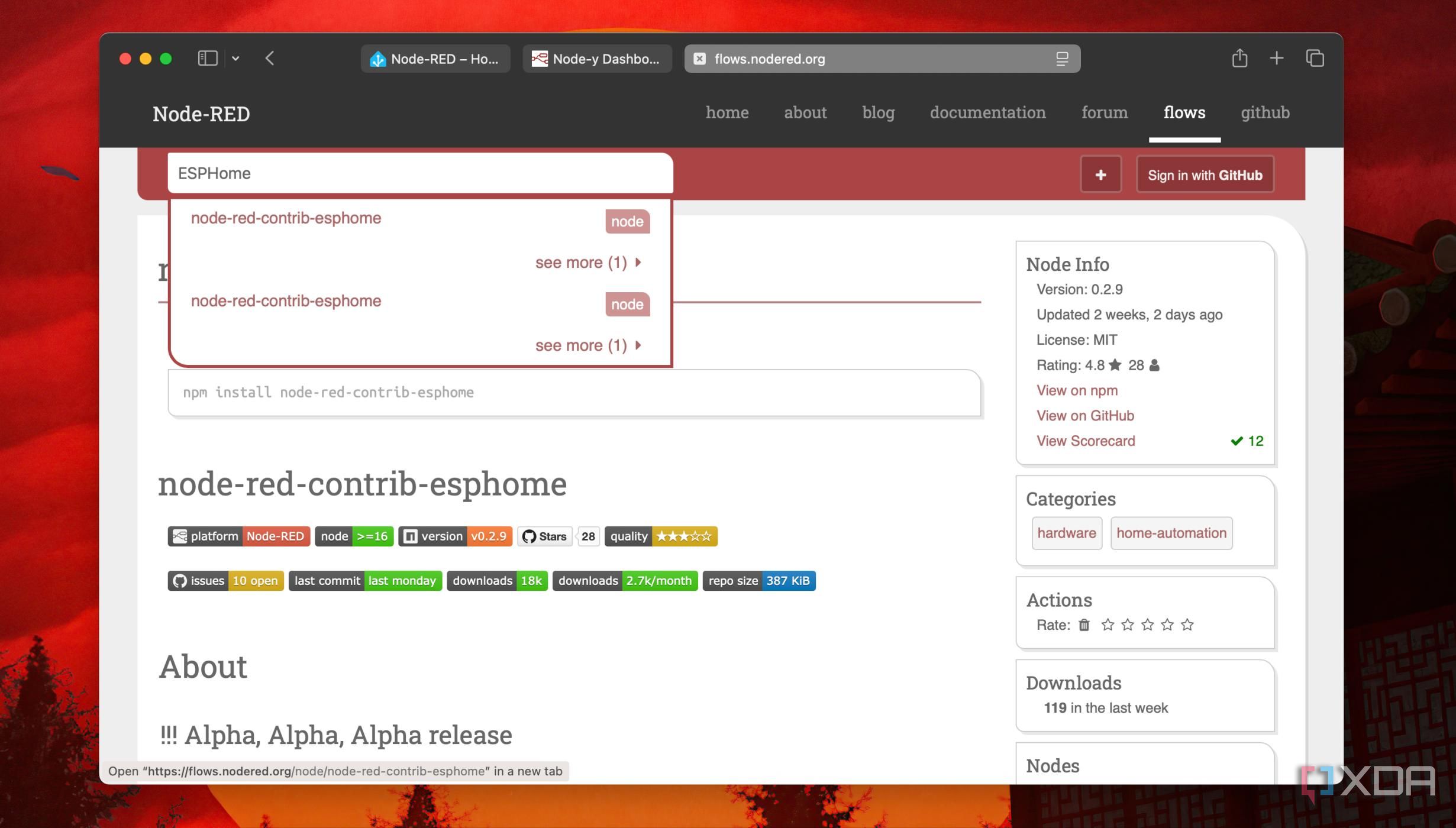The height and width of the screenshot is (828, 1456).
Task: Open View on GitHub link
Action: (1085, 416)
